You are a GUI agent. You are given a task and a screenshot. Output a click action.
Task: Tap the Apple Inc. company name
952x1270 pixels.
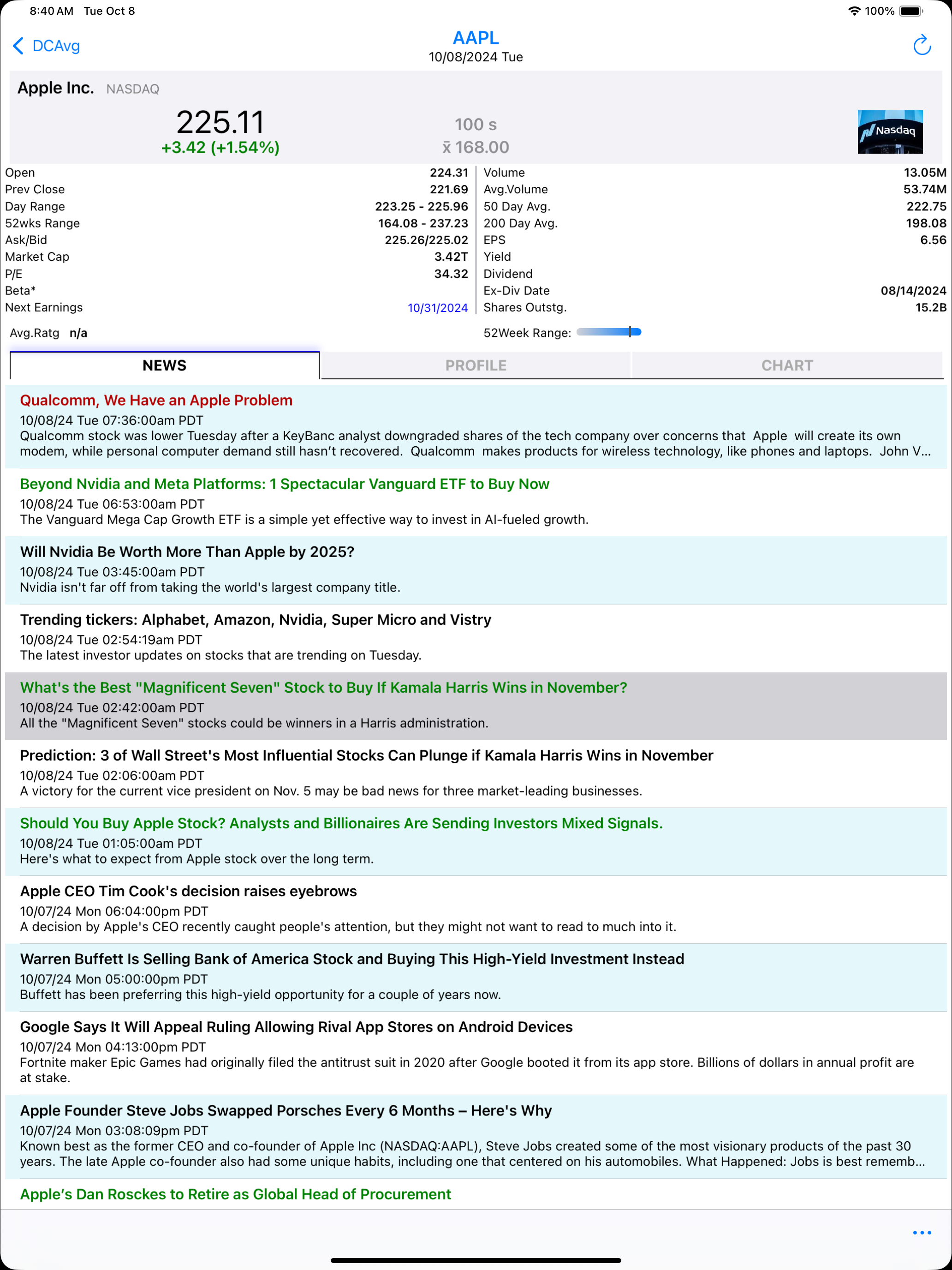[56, 88]
